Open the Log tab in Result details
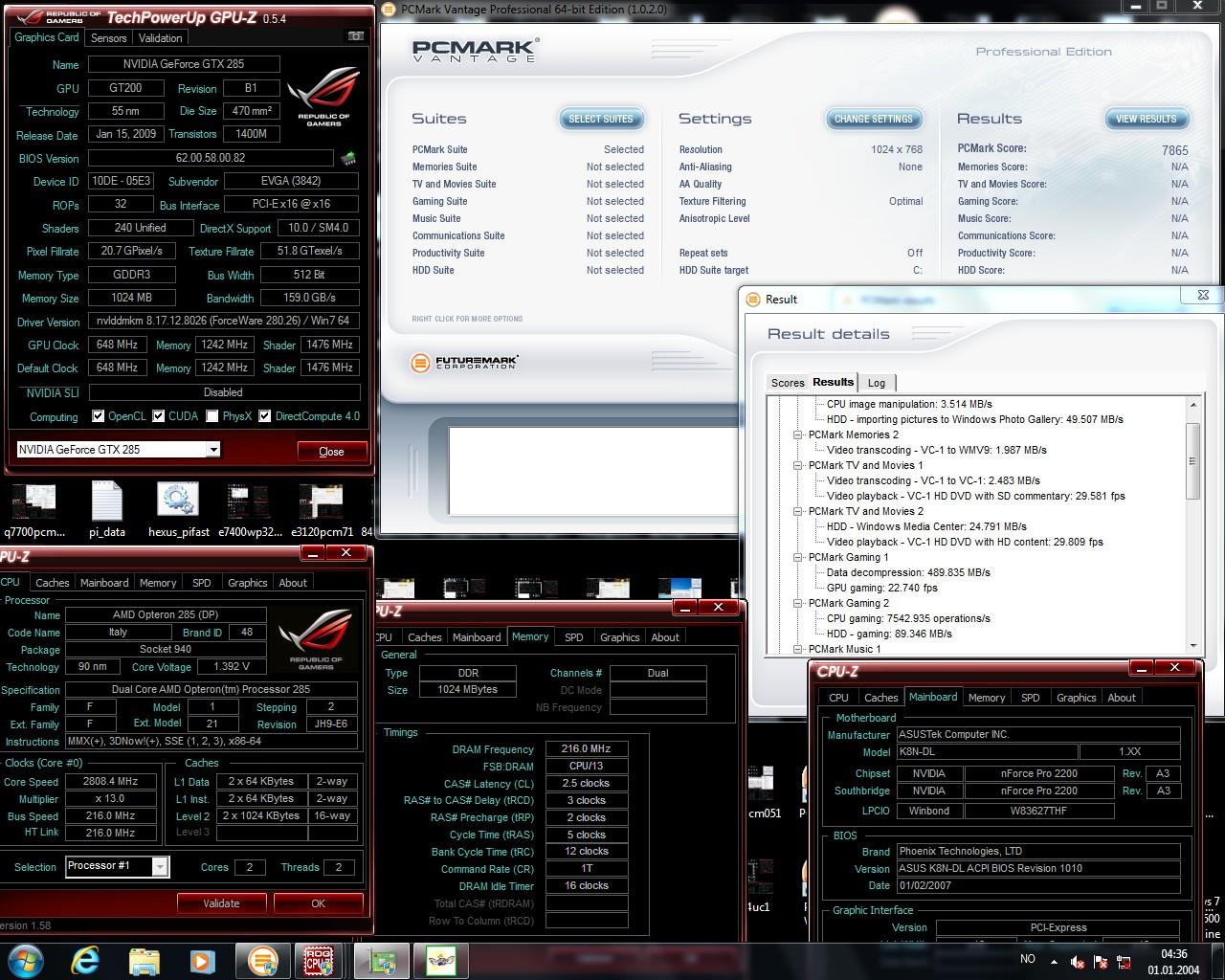1225x980 pixels. (x=877, y=383)
